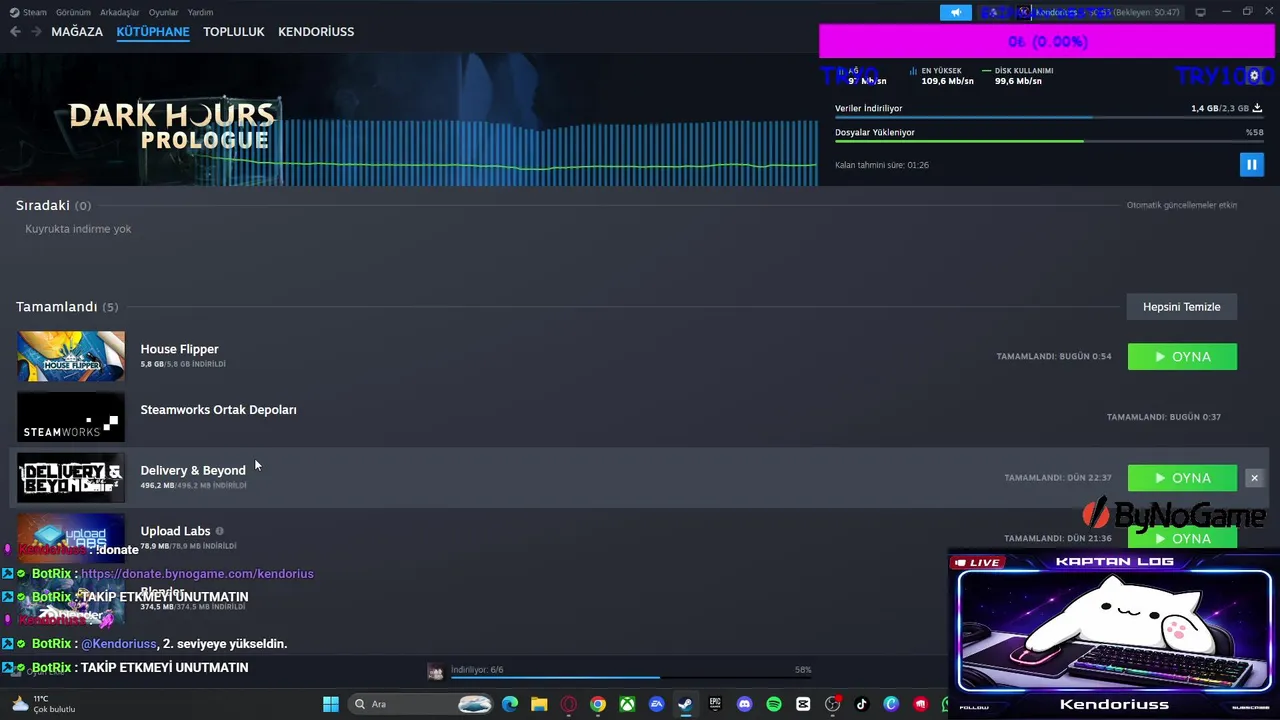Viewport: 1280px width, 720px height.
Task: Open the notifications bell icon
Action: pos(993,12)
